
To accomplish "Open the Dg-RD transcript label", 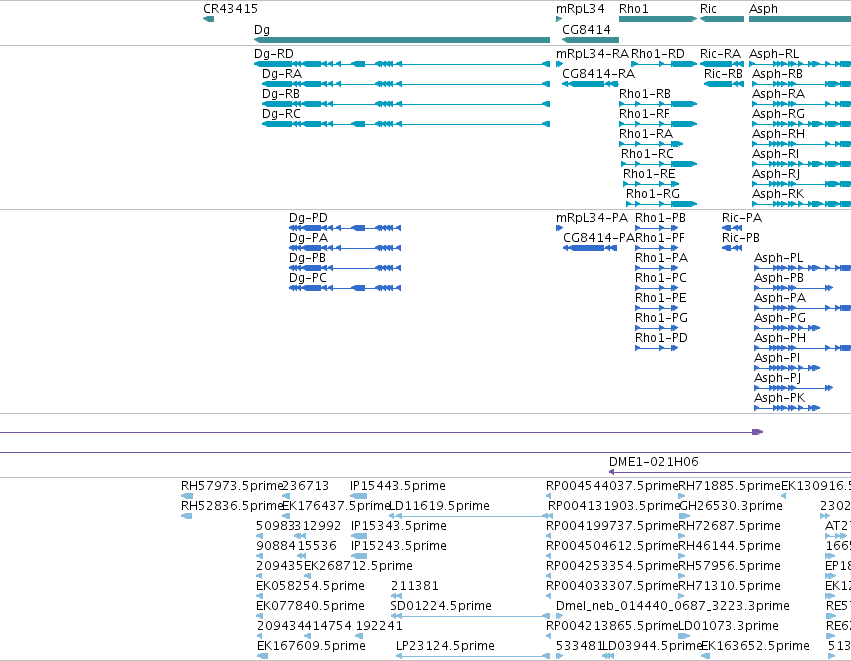I will 274,54.
